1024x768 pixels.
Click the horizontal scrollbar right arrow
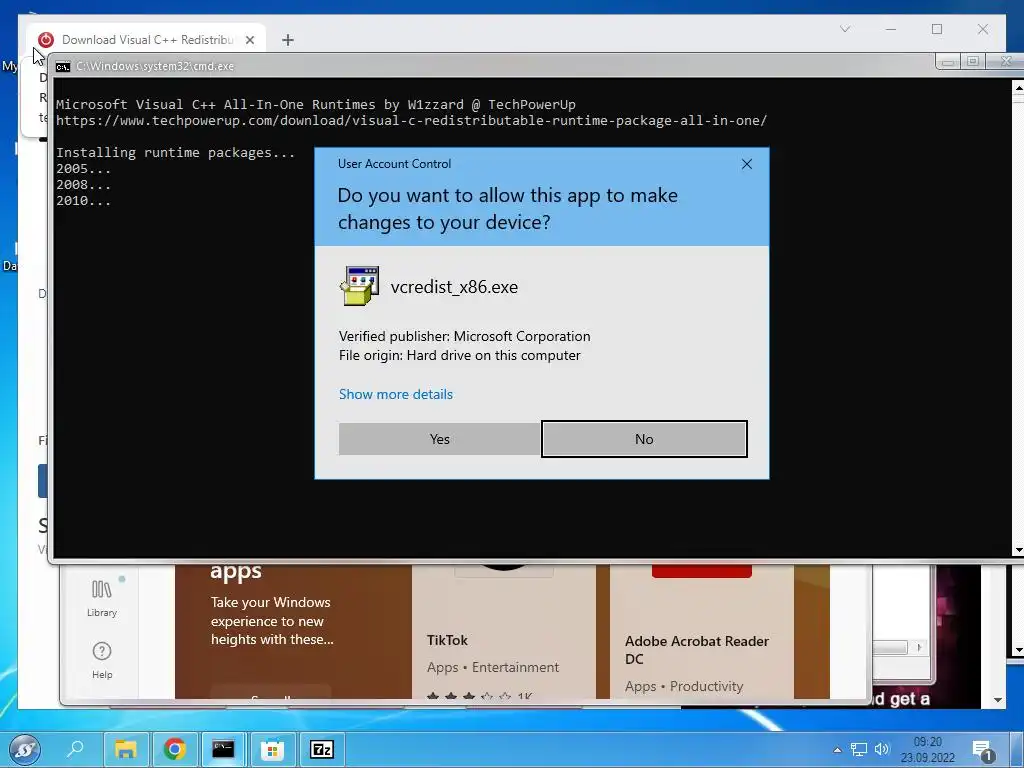click(x=920, y=647)
